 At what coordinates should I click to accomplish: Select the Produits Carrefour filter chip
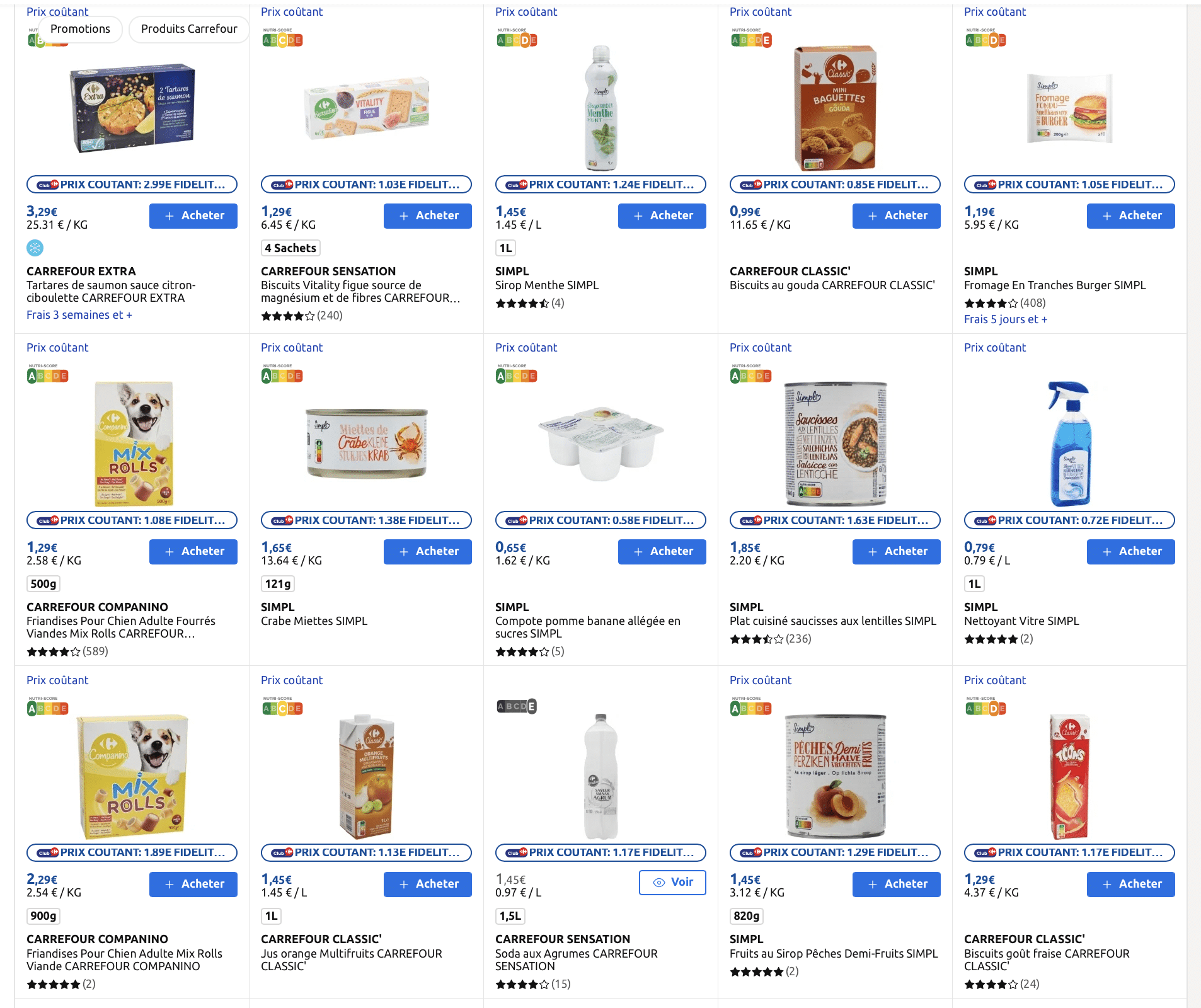click(189, 29)
